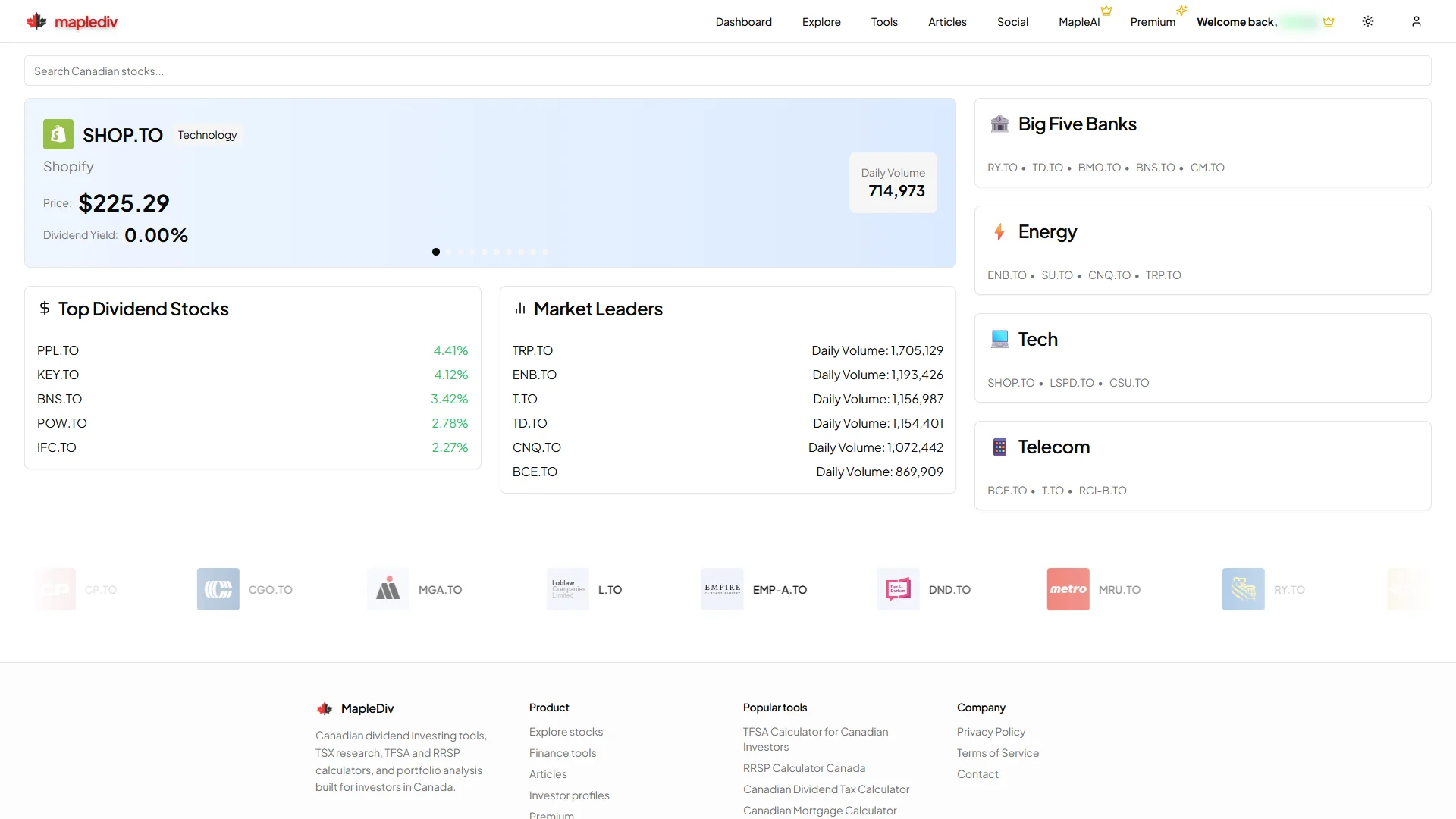This screenshot has width=1456, height=819.
Task: Click the RY.TO Royal Bank logo
Action: pyautogui.click(x=1244, y=589)
